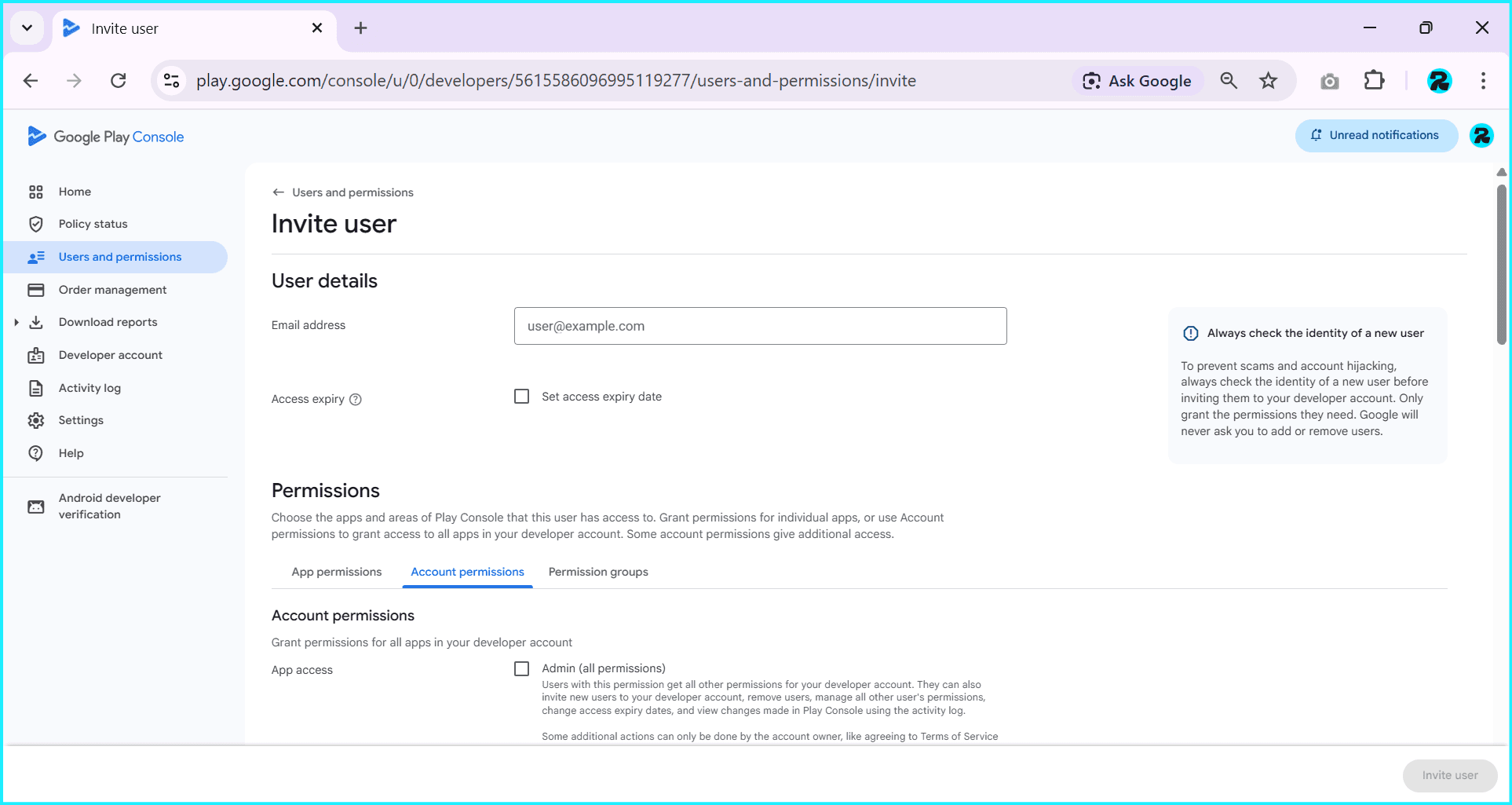Open Home in the sidebar
Screen dimensions: 1512x805
point(115,192)
